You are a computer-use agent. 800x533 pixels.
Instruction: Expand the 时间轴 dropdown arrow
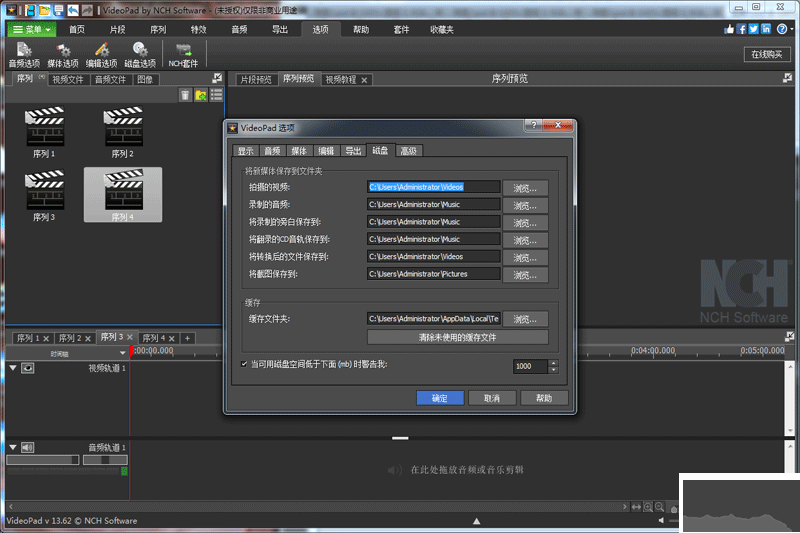click(x=121, y=353)
